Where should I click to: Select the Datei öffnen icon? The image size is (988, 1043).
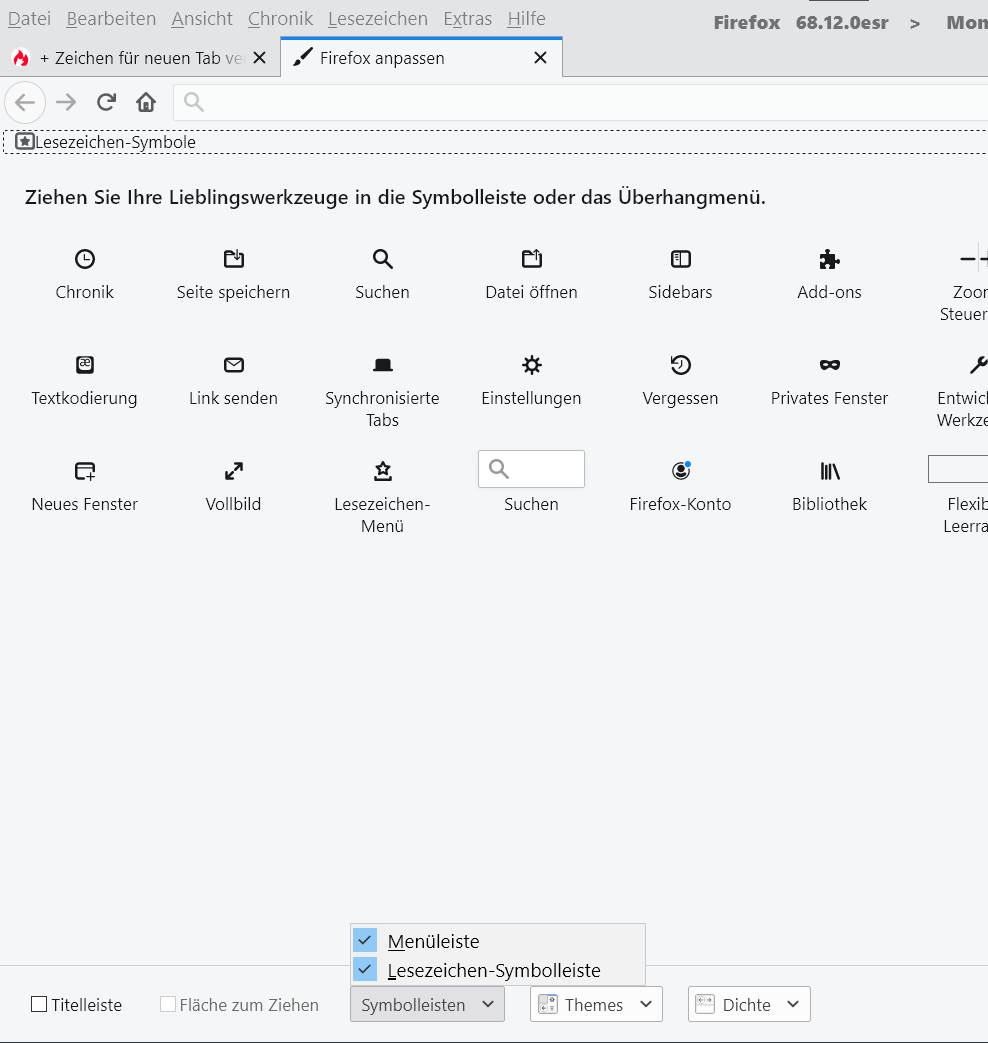click(532, 259)
